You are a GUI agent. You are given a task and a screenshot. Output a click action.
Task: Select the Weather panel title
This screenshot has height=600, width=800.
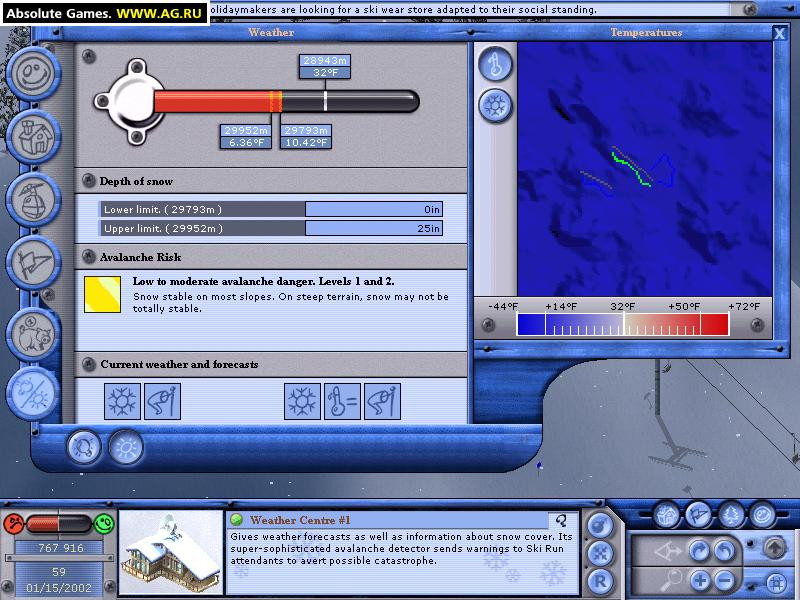271,32
